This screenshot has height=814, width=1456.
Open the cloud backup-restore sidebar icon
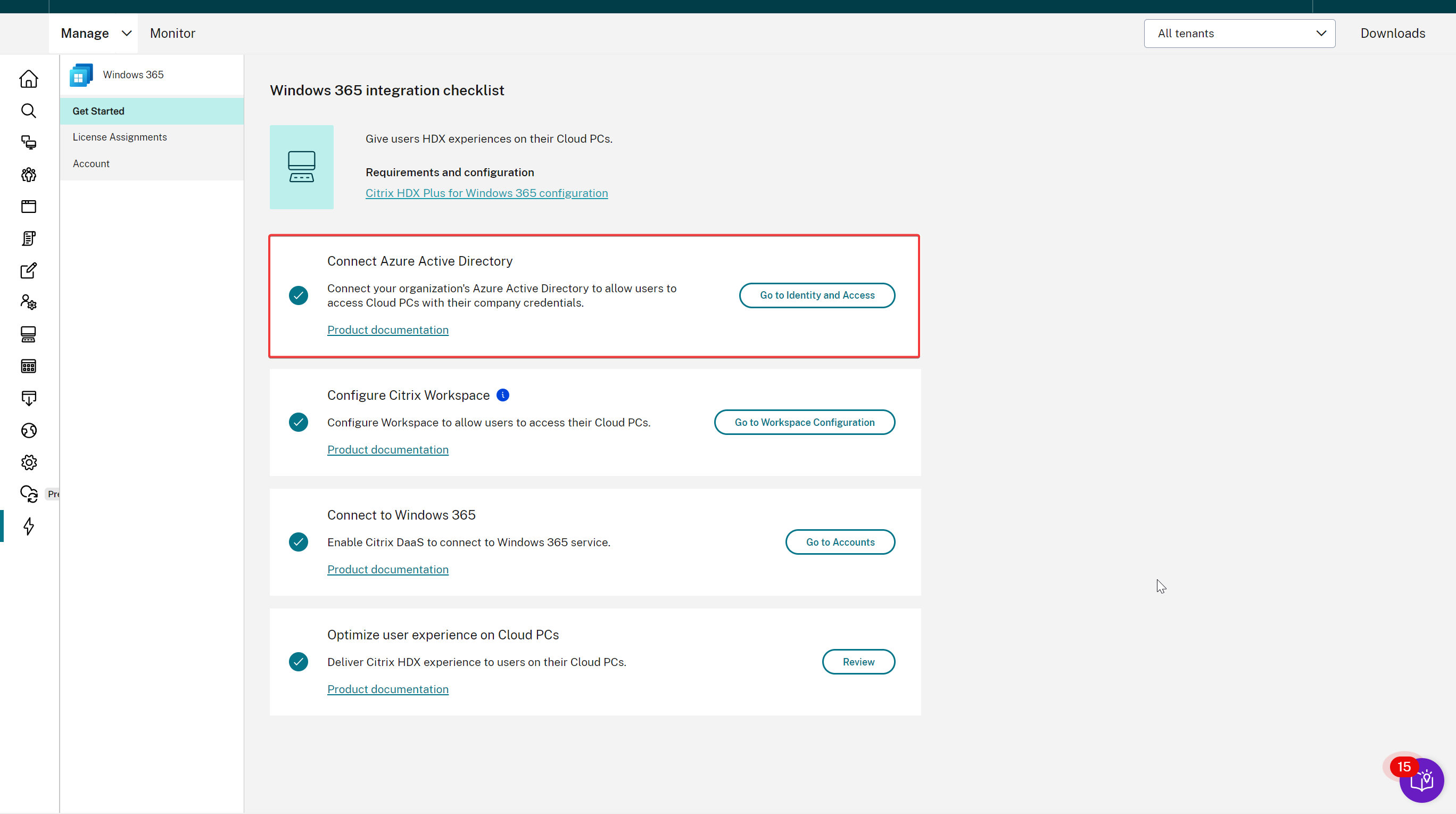point(28,494)
